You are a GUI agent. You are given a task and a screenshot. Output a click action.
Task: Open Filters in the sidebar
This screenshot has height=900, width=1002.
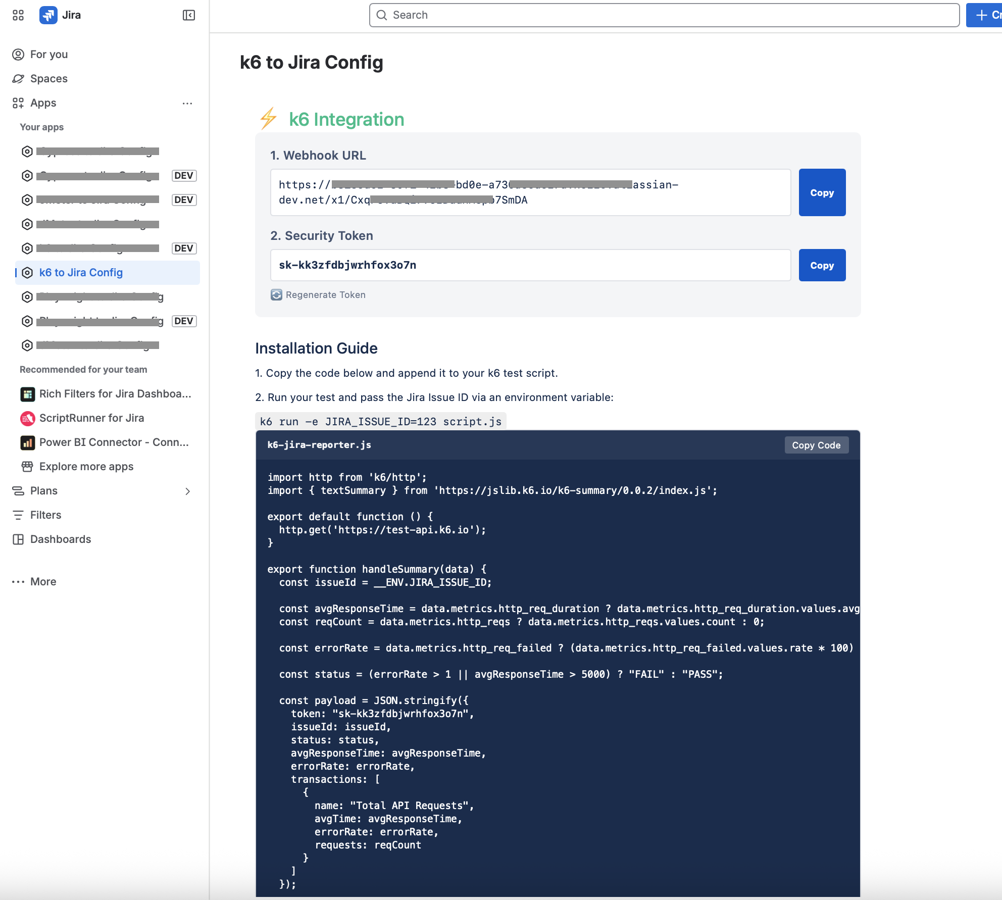point(45,515)
